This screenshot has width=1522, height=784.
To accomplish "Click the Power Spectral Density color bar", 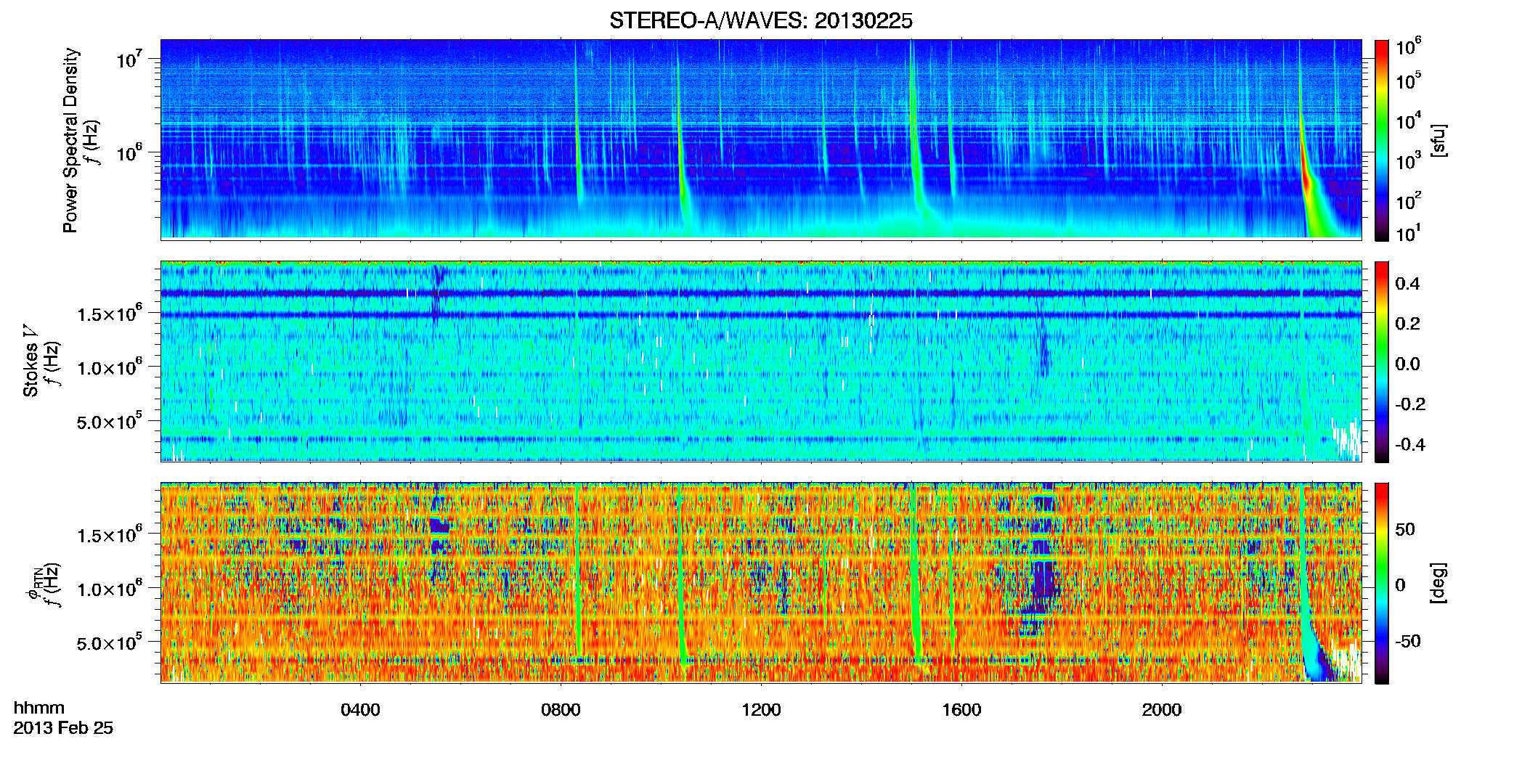I will [1382, 139].
